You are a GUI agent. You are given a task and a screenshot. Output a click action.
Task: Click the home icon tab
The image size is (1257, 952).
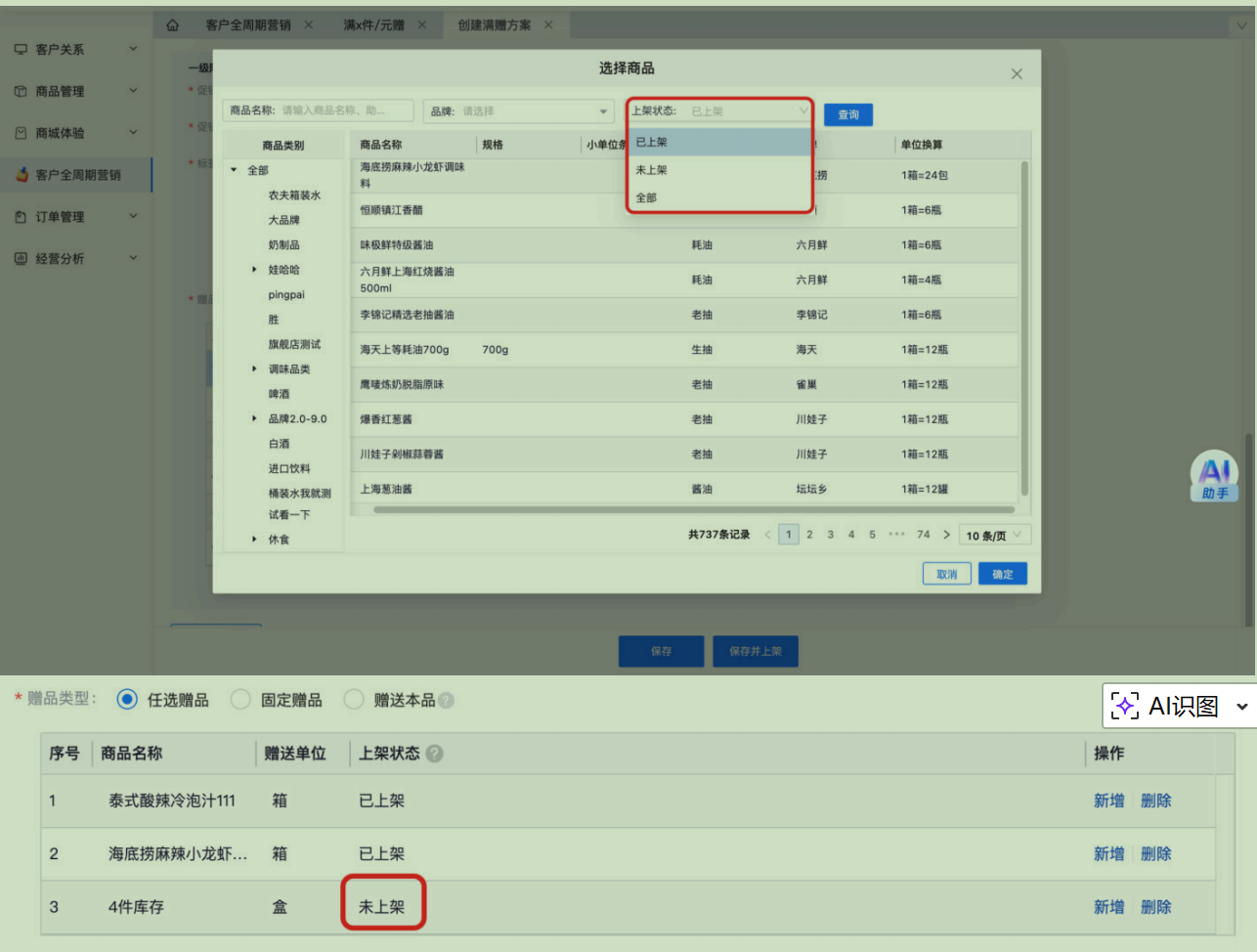pyautogui.click(x=173, y=25)
